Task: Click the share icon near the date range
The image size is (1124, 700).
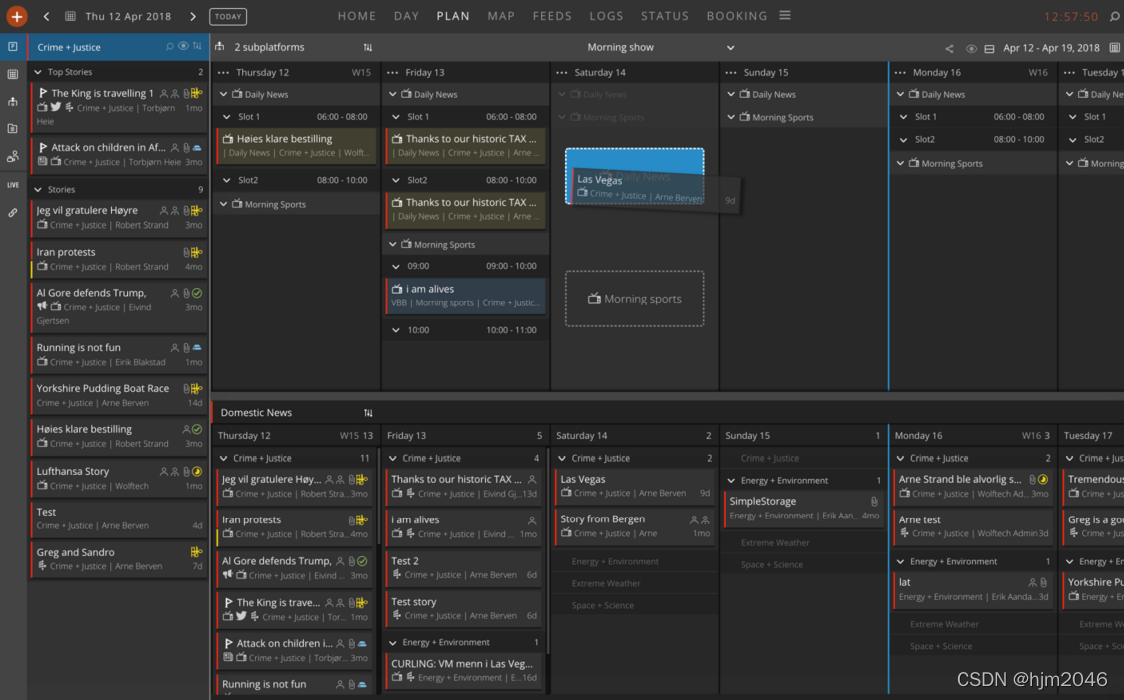Action: 949,48
